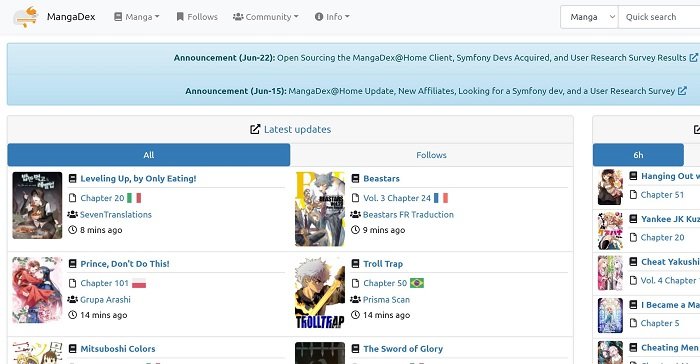Screen dimensions: 700x364
Task: Click the external link icon beside Latest updates
Action: pyautogui.click(x=255, y=130)
